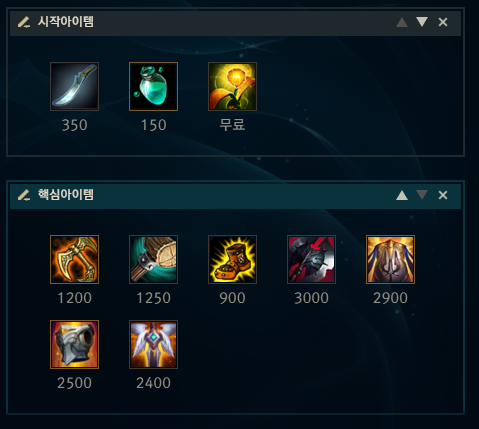Click the 핵심아이템 block title text
The image size is (479, 429).
(66, 195)
